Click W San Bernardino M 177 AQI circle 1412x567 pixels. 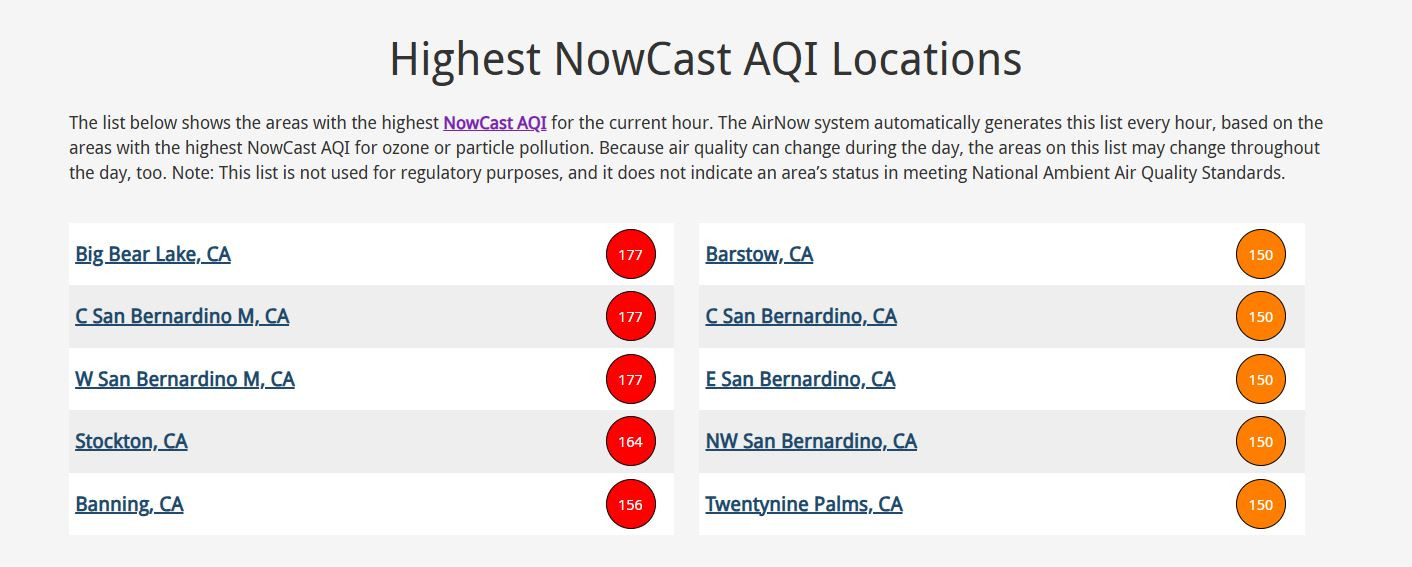click(x=630, y=379)
